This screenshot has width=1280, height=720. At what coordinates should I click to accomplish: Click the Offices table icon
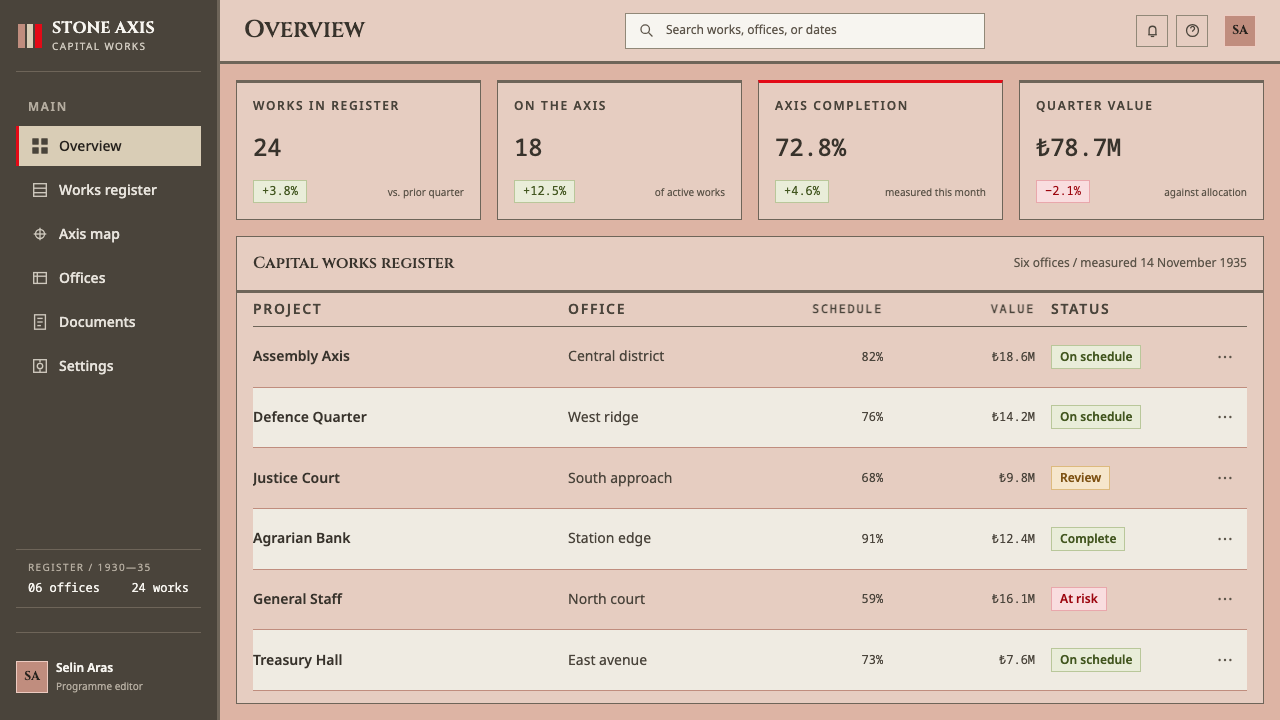40,278
